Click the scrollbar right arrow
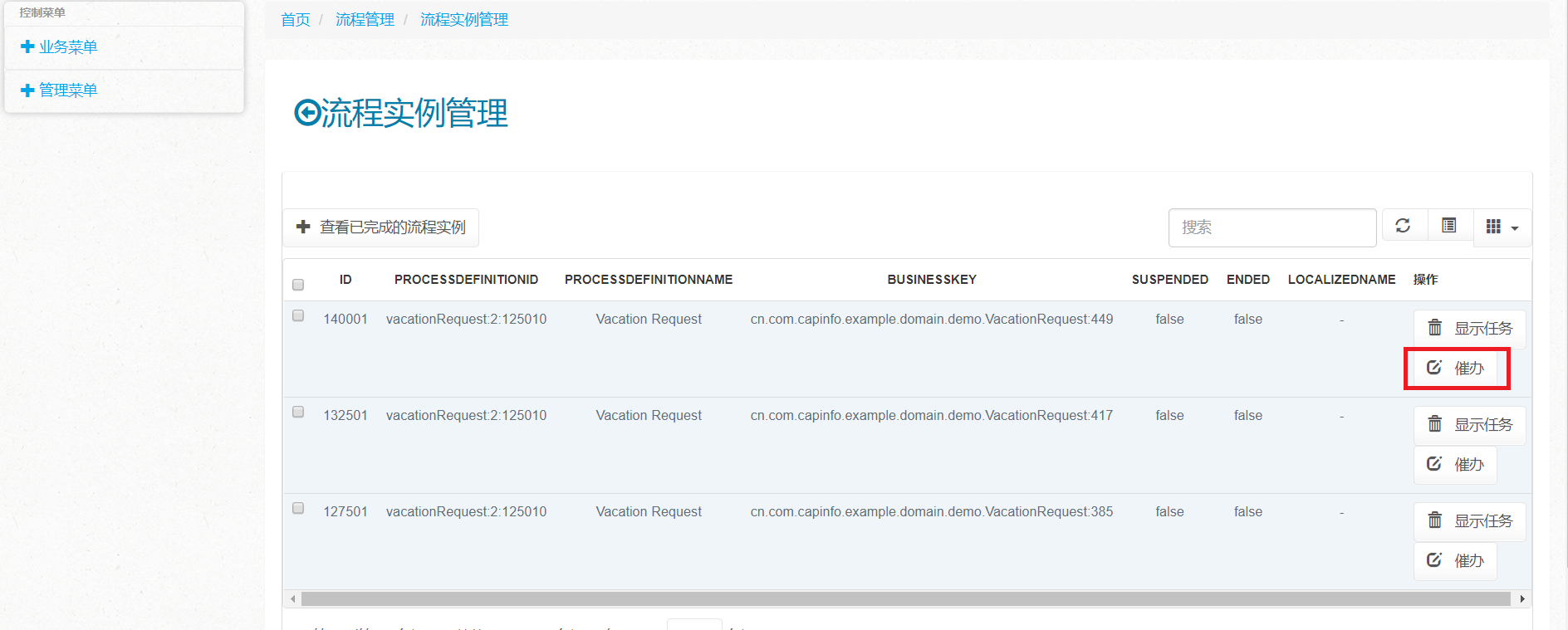The width and height of the screenshot is (1568, 630). (1521, 598)
